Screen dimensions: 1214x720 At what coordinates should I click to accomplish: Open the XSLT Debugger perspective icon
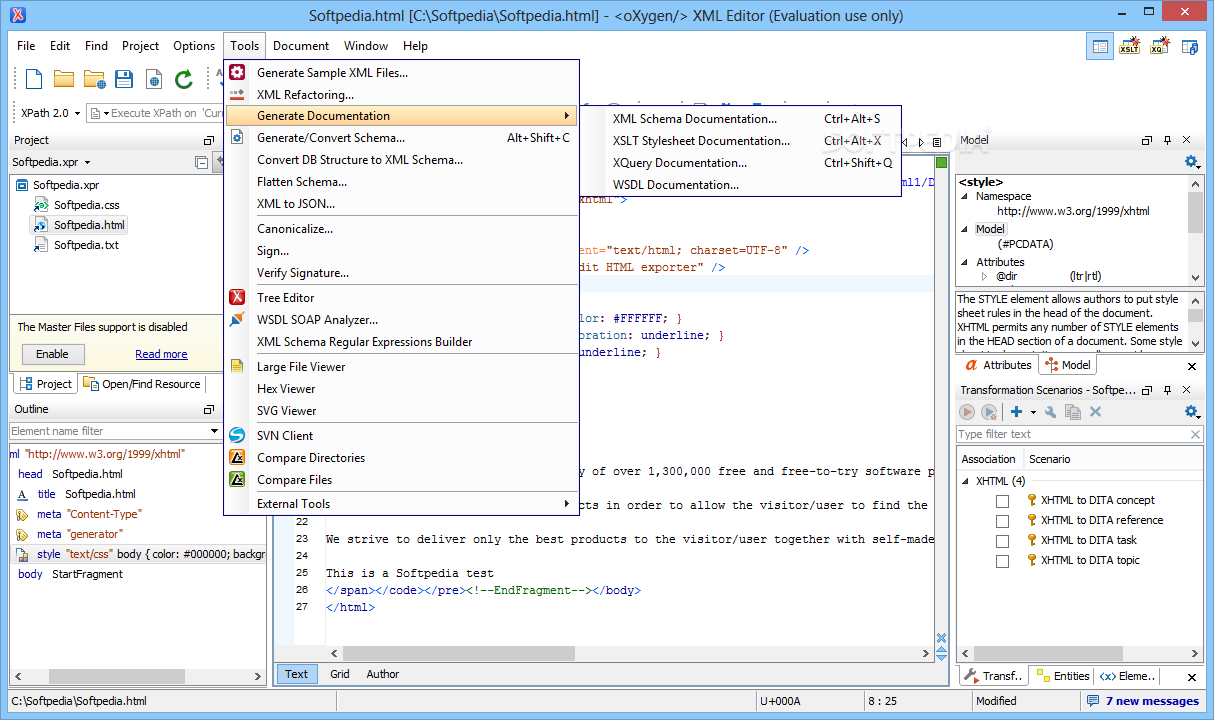tap(1129, 46)
